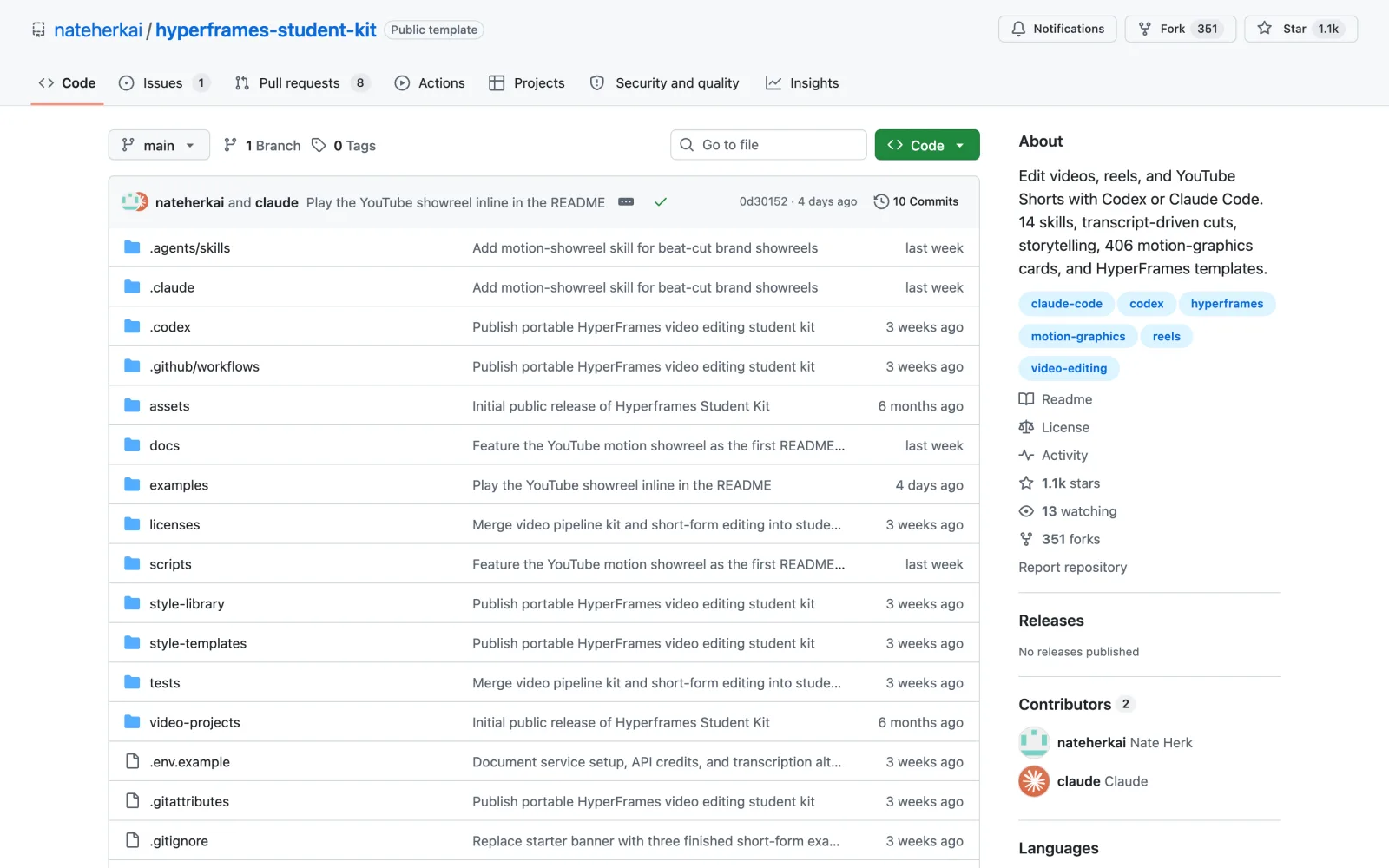Viewport: 1389px width, 868px height.
Task: Open the nateherkai owner link in the header
Action: pos(98,30)
